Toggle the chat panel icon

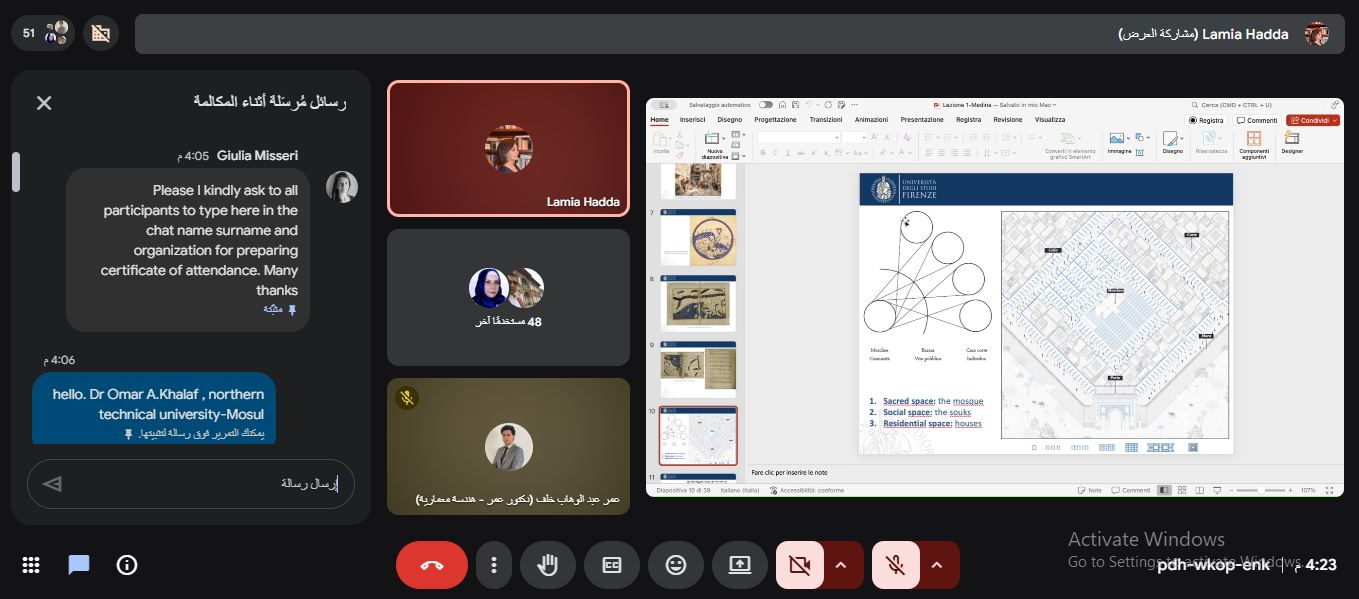click(79, 565)
